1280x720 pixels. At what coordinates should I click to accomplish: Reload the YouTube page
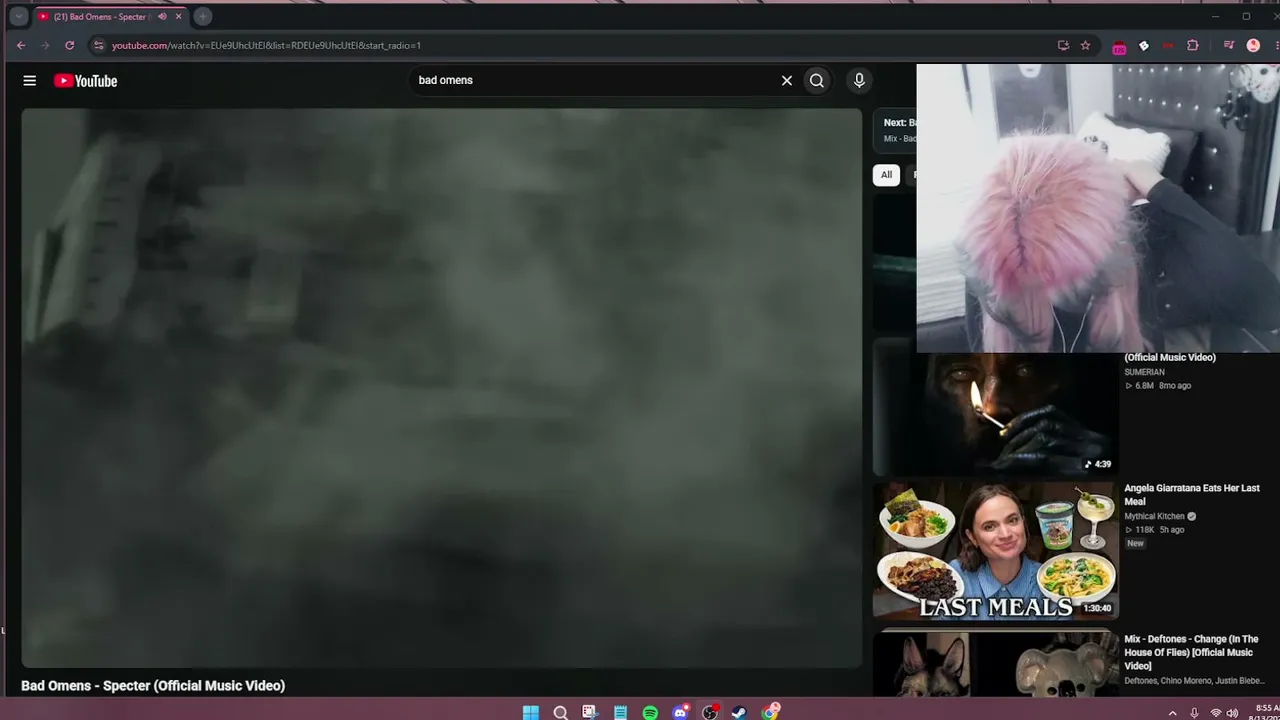pyautogui.click(x=69, y=45)
